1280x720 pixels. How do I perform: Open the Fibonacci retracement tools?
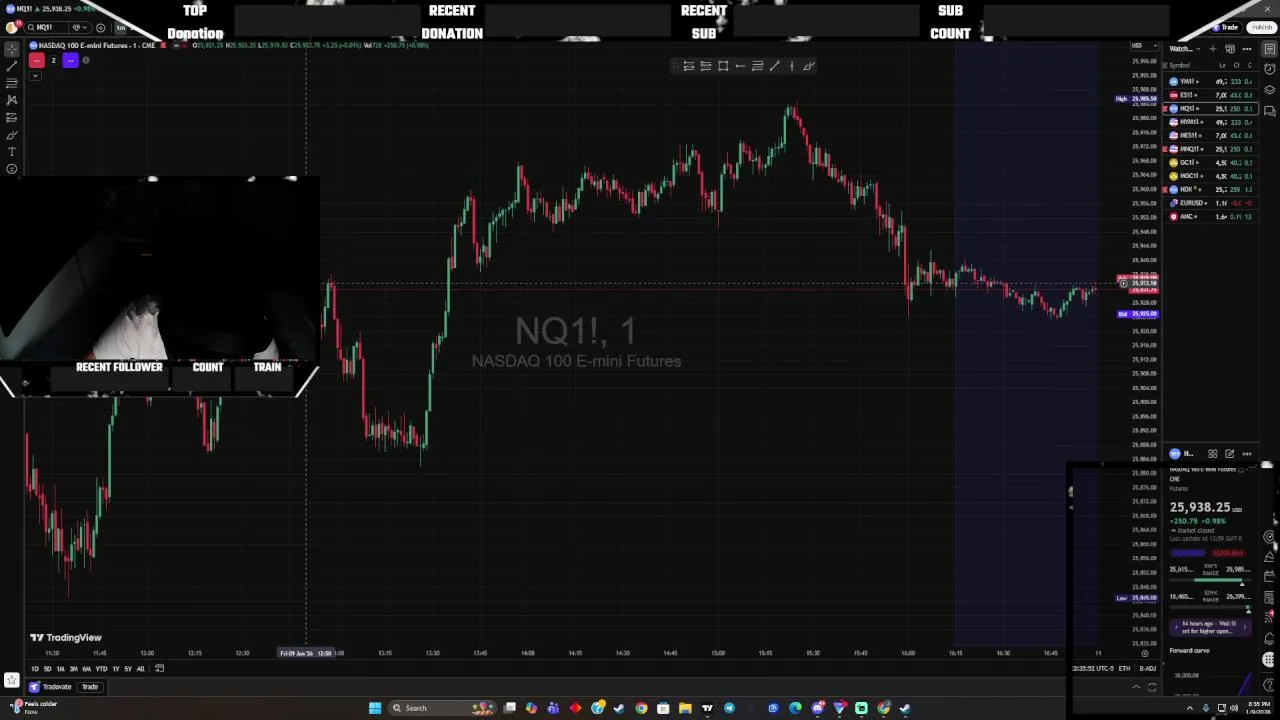point(11,82)
